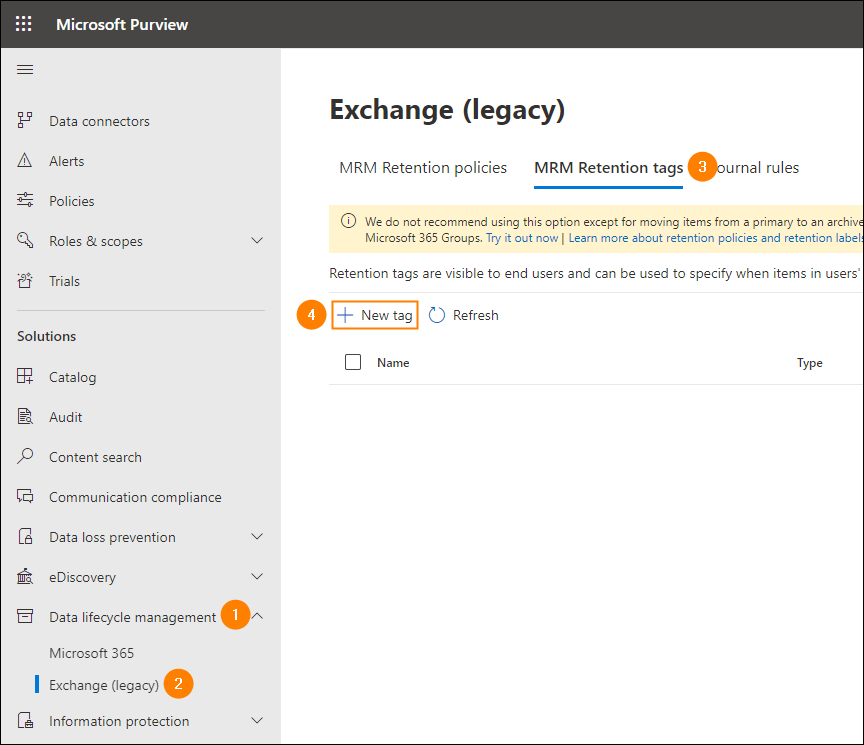Expand the eDiscovery chevron

pos(257,576)
